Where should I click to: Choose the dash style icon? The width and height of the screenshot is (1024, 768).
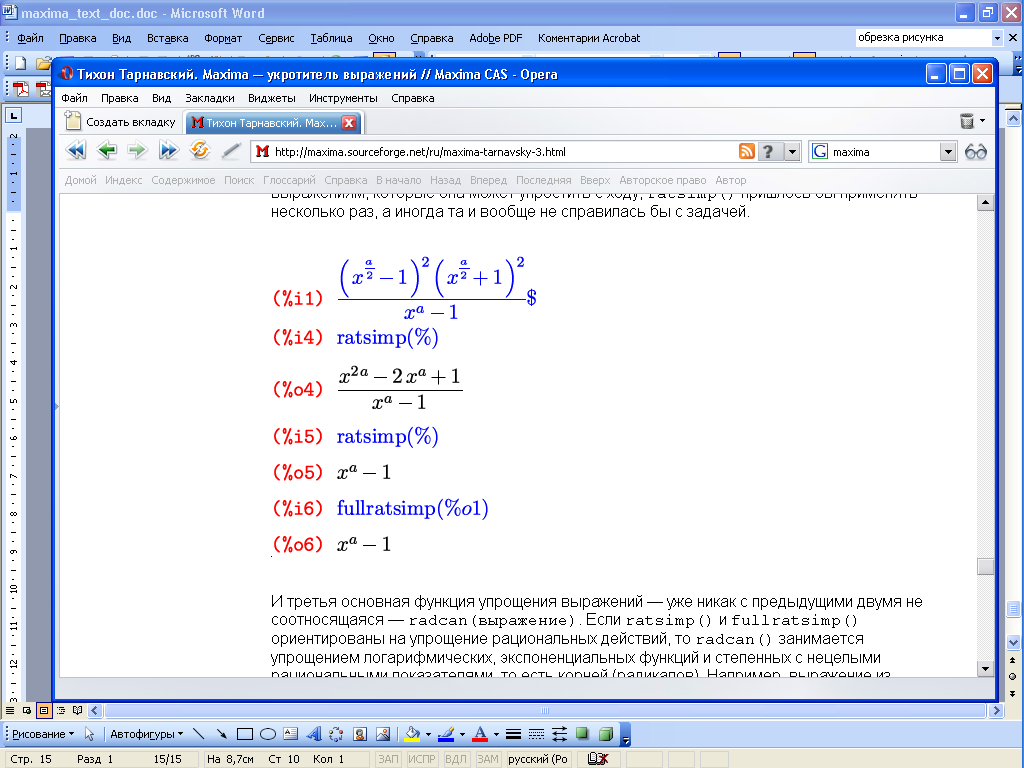click(536, 734)
